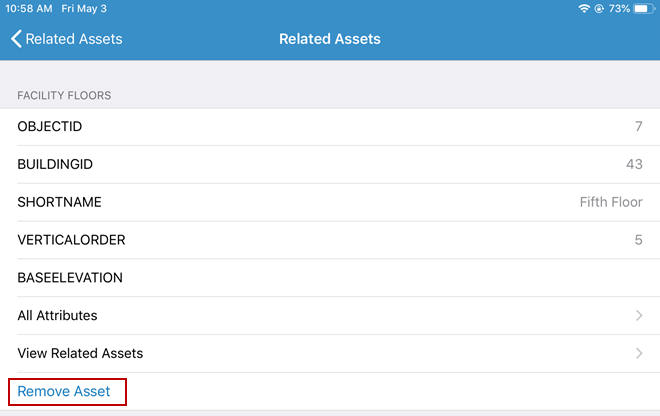Select the BUILDINGID field label

55,164
